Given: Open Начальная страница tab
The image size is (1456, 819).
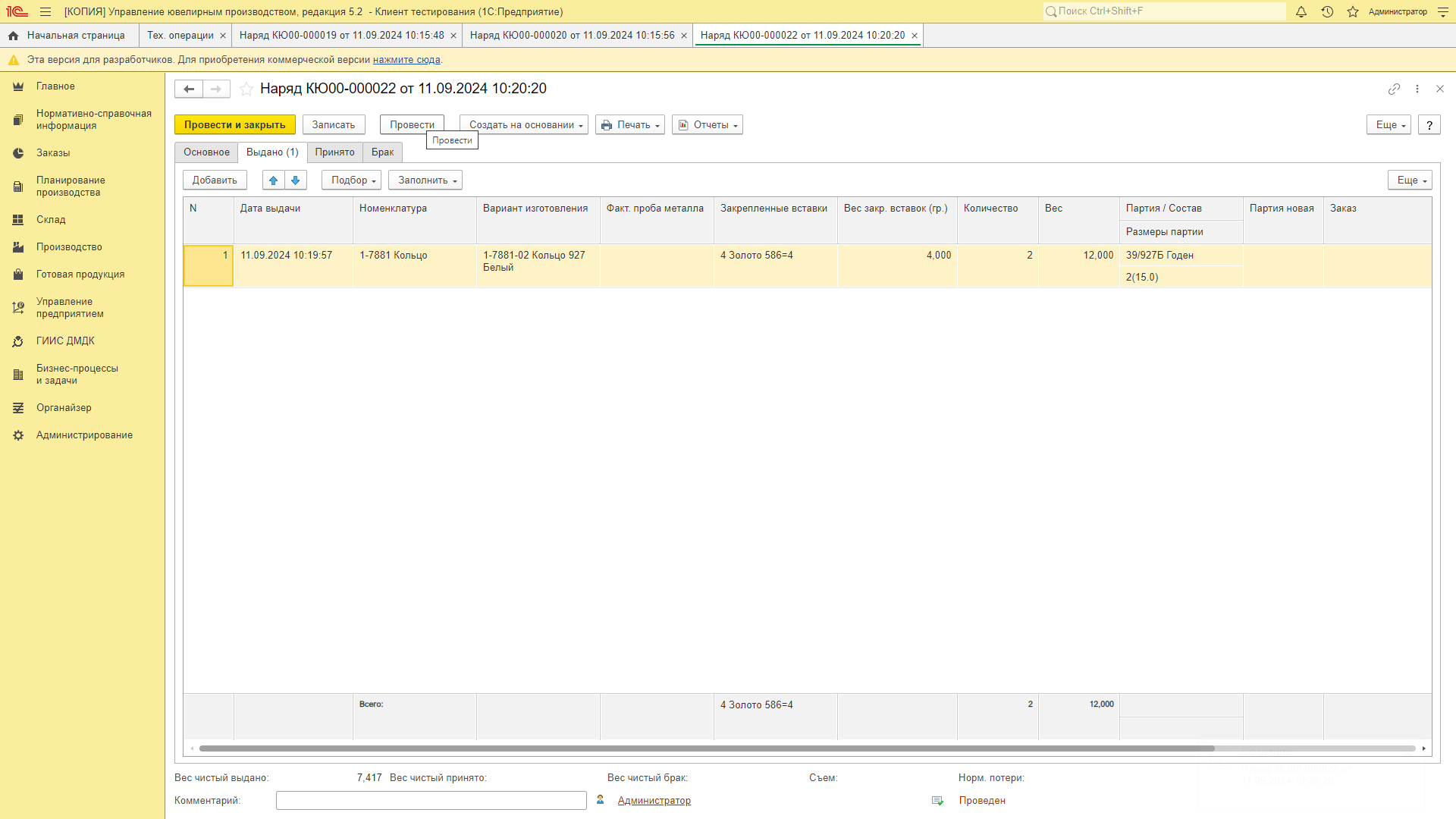Looking at the screenshot, I should (x=69, y=36).
